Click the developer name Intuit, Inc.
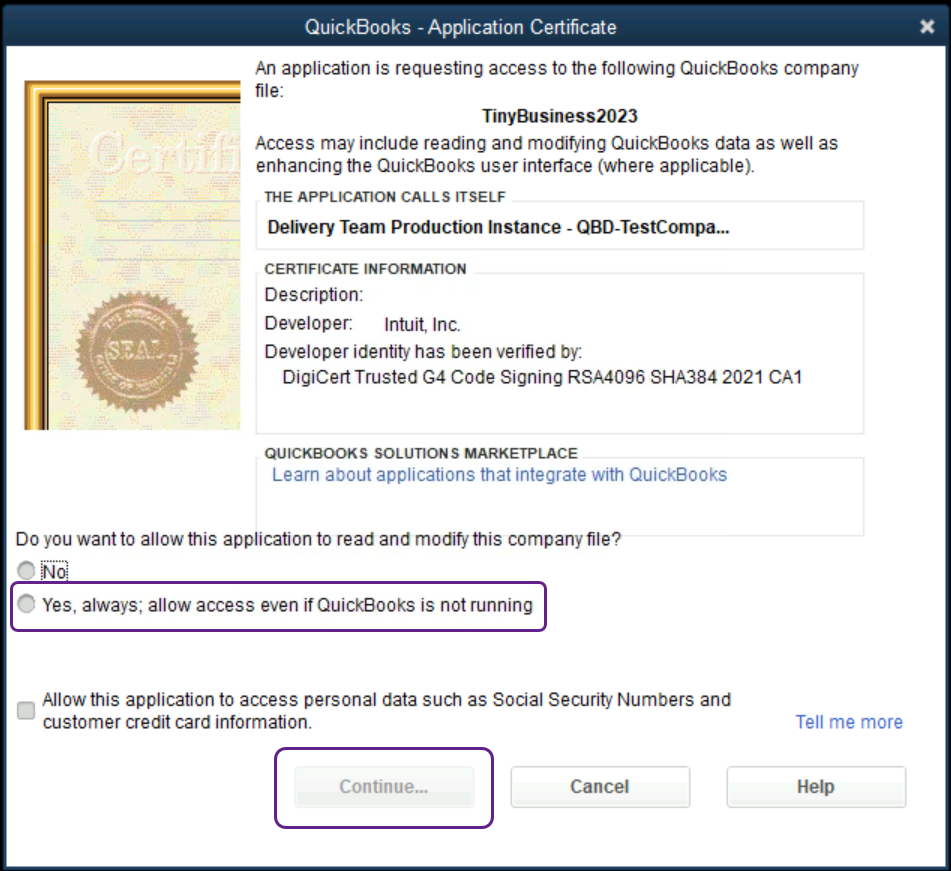Screen dimensions: 951x871 pyautogui.click(x=422, y=324)
